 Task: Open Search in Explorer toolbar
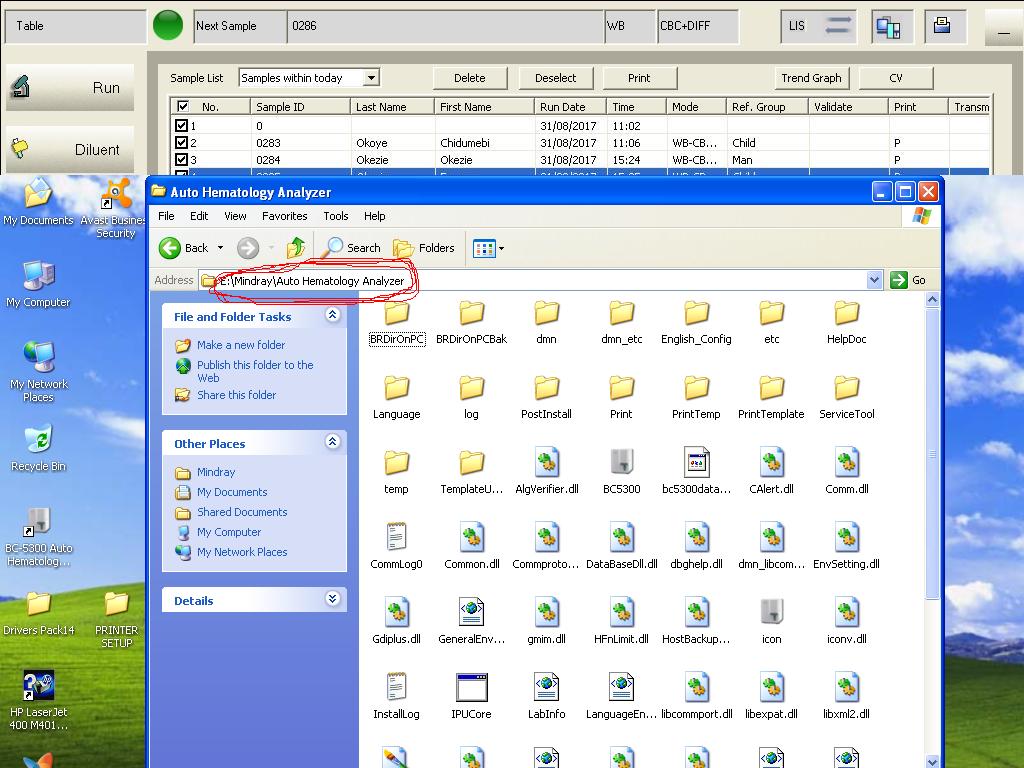(353, 248)
